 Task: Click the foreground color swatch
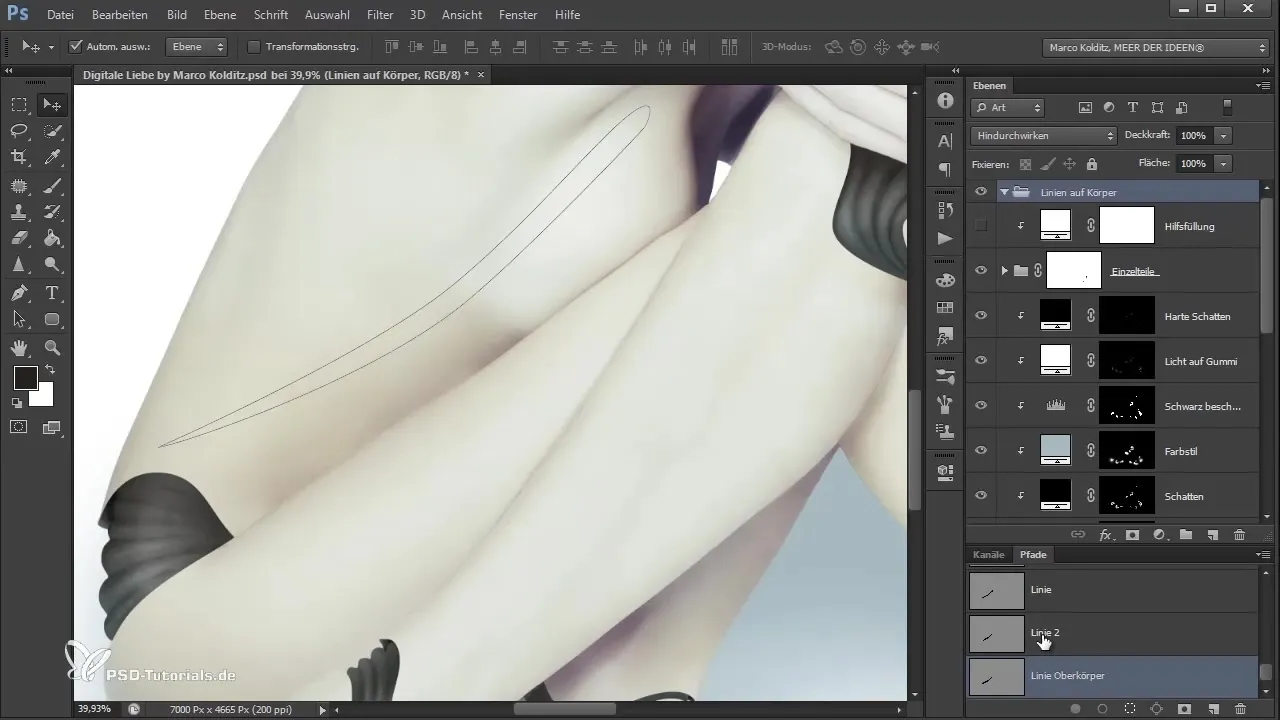pyautogui.click(x=25, y=378)
